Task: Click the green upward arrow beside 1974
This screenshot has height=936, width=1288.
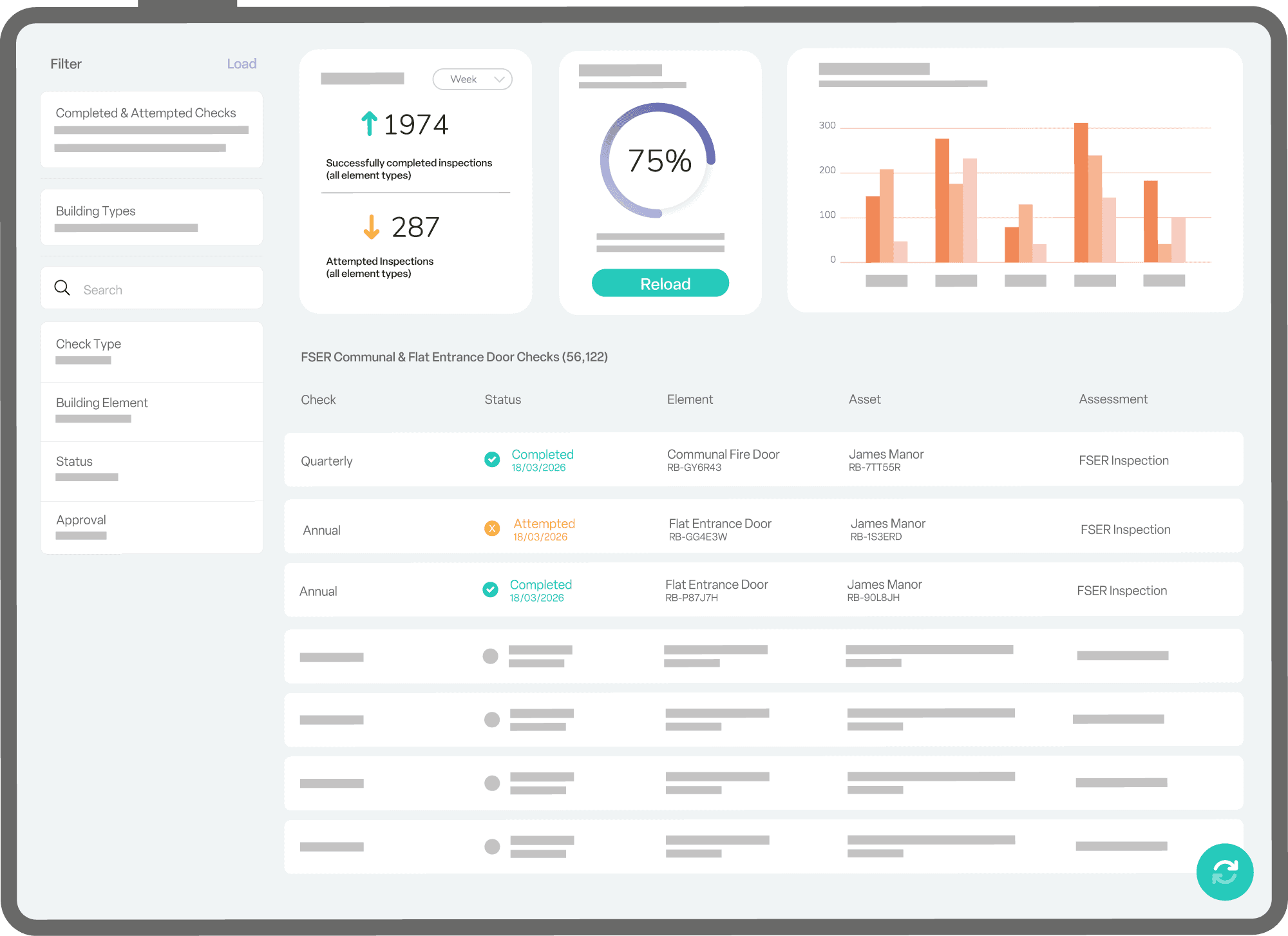Action: [x=368, y=124]
